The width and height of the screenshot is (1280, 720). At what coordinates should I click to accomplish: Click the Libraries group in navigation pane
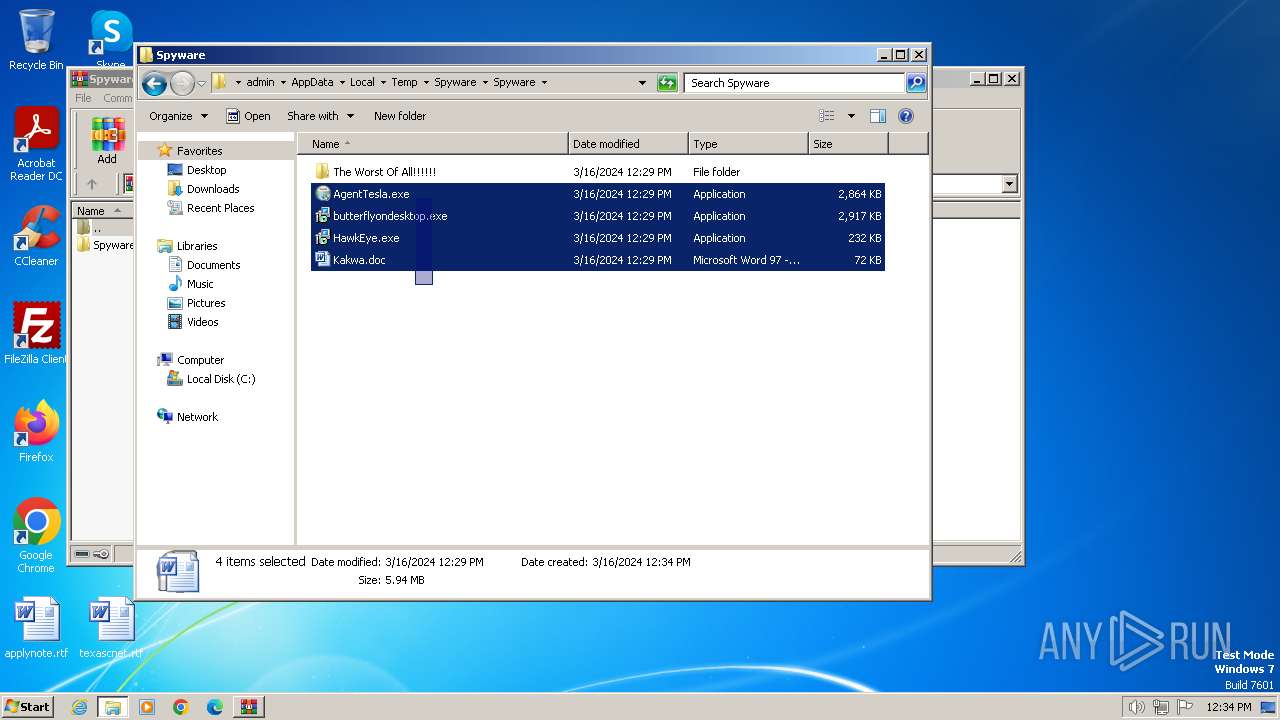click(x=197, y=246)
